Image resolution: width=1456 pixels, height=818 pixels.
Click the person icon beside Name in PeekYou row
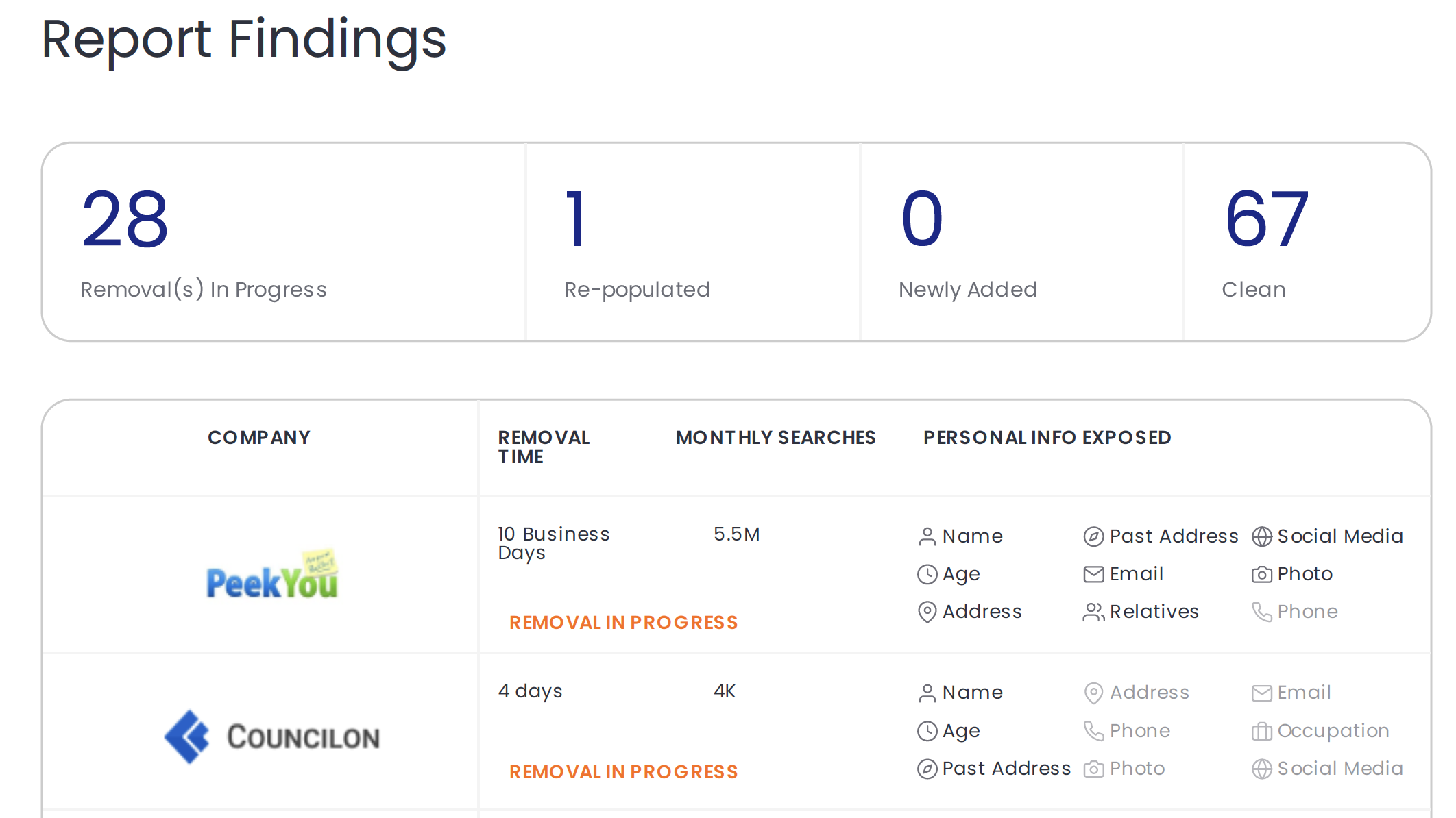tap(927, 536)
